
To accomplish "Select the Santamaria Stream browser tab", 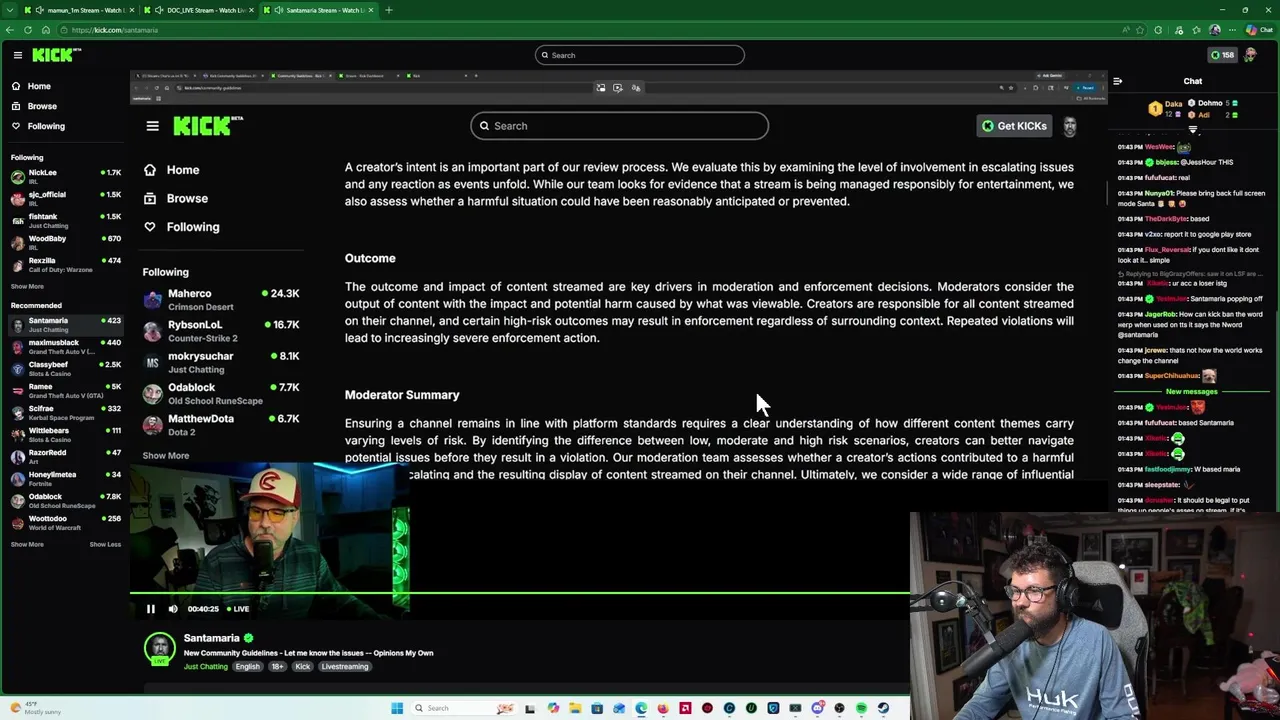I will click(x=320, y=10).
